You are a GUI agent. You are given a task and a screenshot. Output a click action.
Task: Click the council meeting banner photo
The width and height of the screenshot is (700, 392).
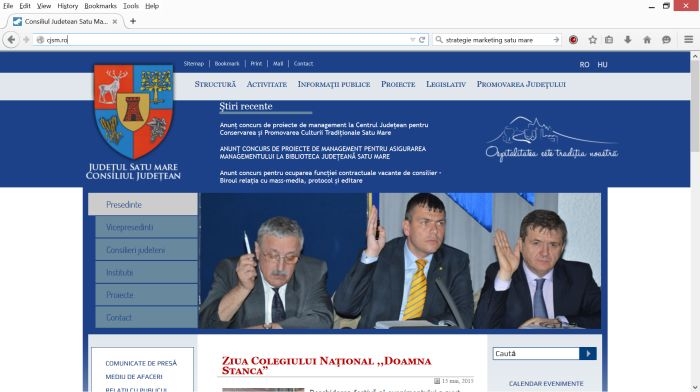click(400, 261)
